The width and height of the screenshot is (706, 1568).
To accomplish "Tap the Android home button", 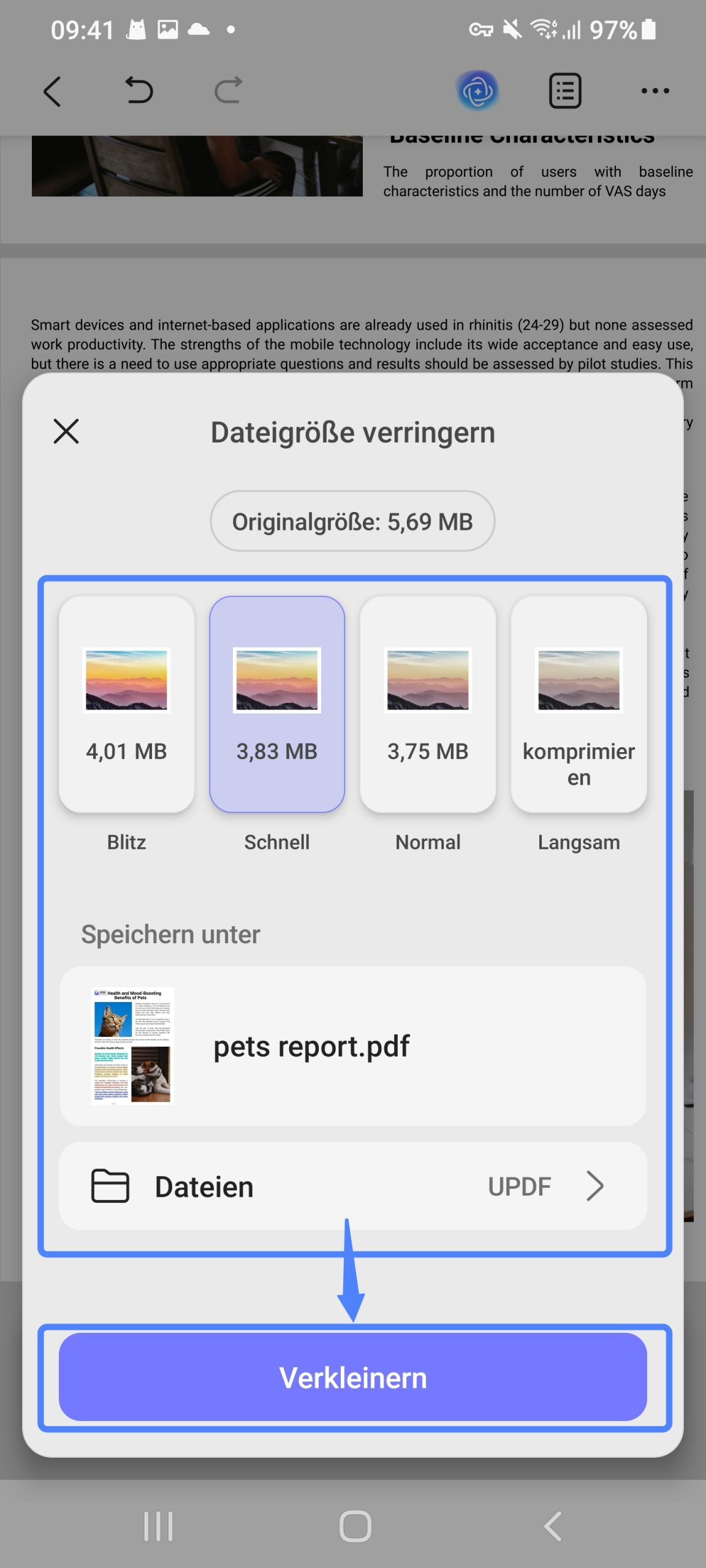I will pyautogui.click(x=355, y=1526).
